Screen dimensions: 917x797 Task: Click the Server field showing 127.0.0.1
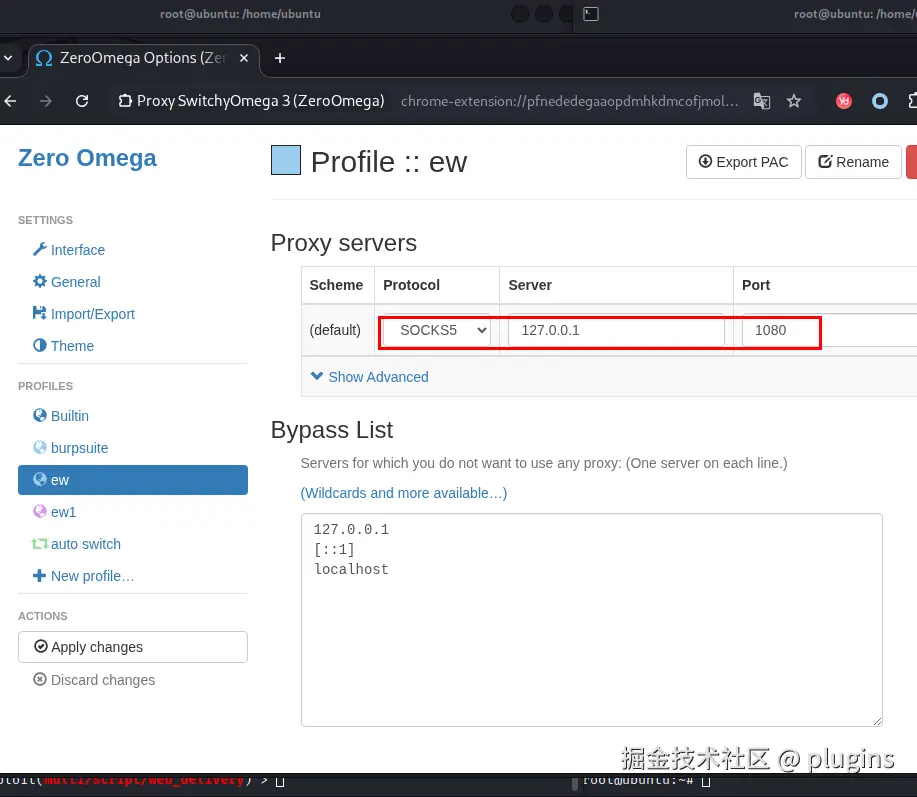point(616,330)
